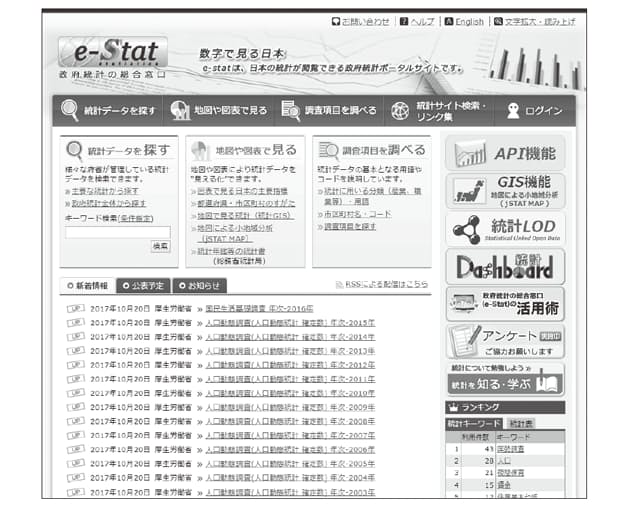Switch to the 公表予定 tab

(x=143, y=285)
